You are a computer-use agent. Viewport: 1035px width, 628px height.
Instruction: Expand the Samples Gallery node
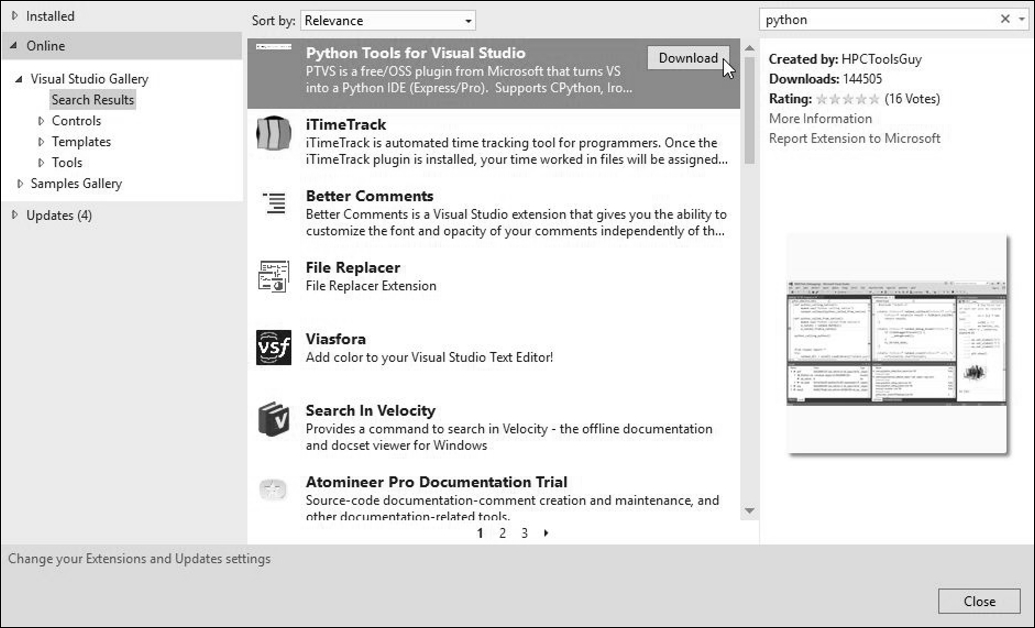coord(20,184)
